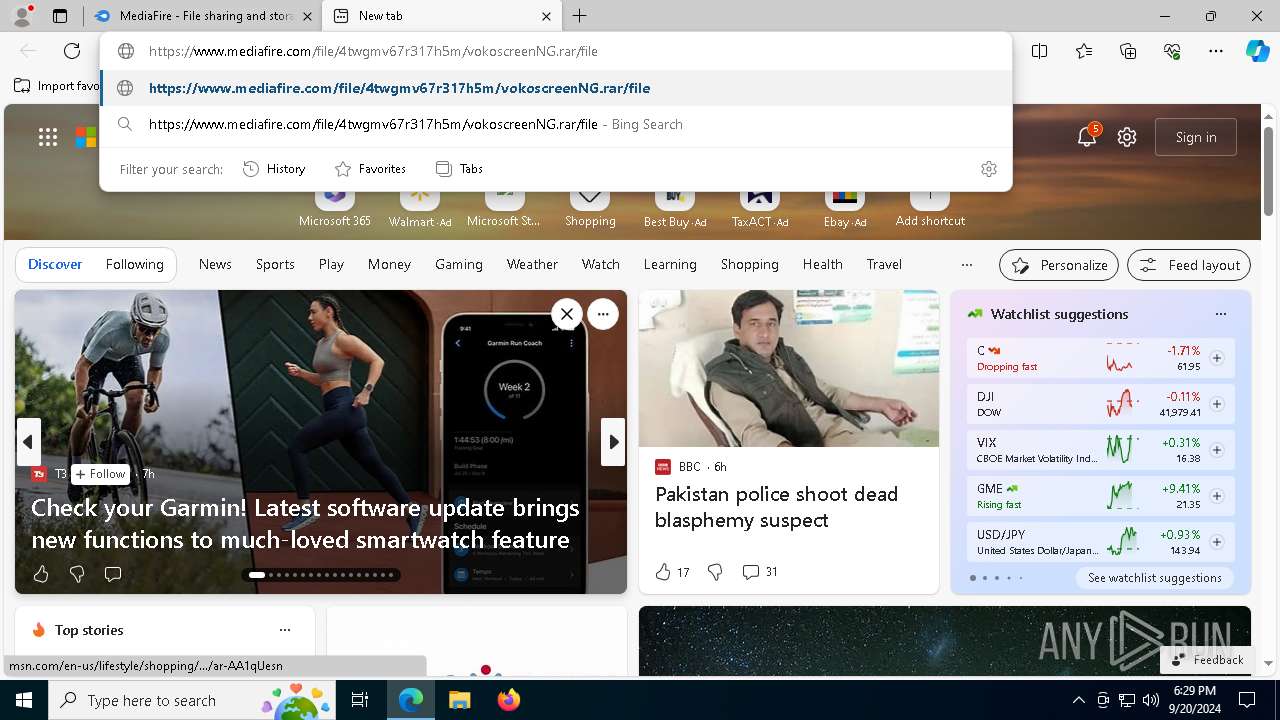Viewport: 1280px width, 720px height.
Task: Select the highlighted mediafire URL suggestion
Action: tap(556, 88)
